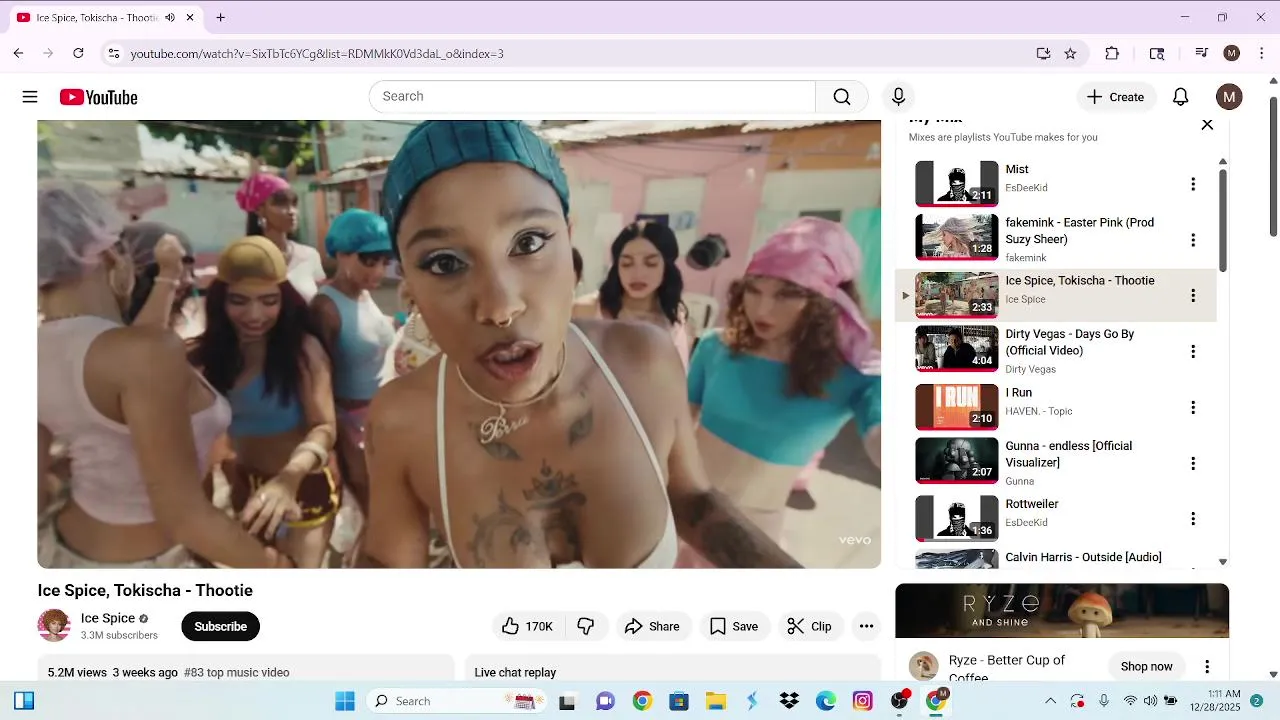This screenshot has width=1280, height=720.
Task: Close the Ice Spice Thootie tab
Action: click(x=190, y=17)
